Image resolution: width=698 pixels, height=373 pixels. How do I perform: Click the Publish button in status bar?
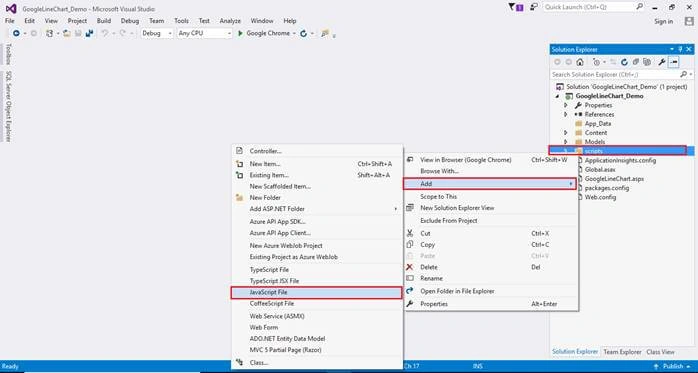point(673,366)
